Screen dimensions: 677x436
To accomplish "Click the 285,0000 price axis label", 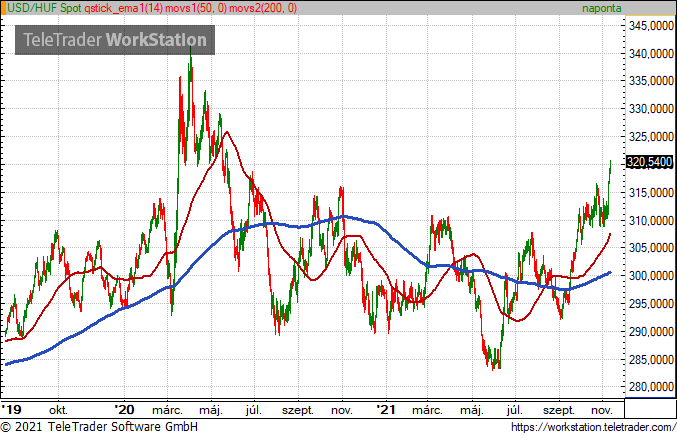I will tap(652, 359).
